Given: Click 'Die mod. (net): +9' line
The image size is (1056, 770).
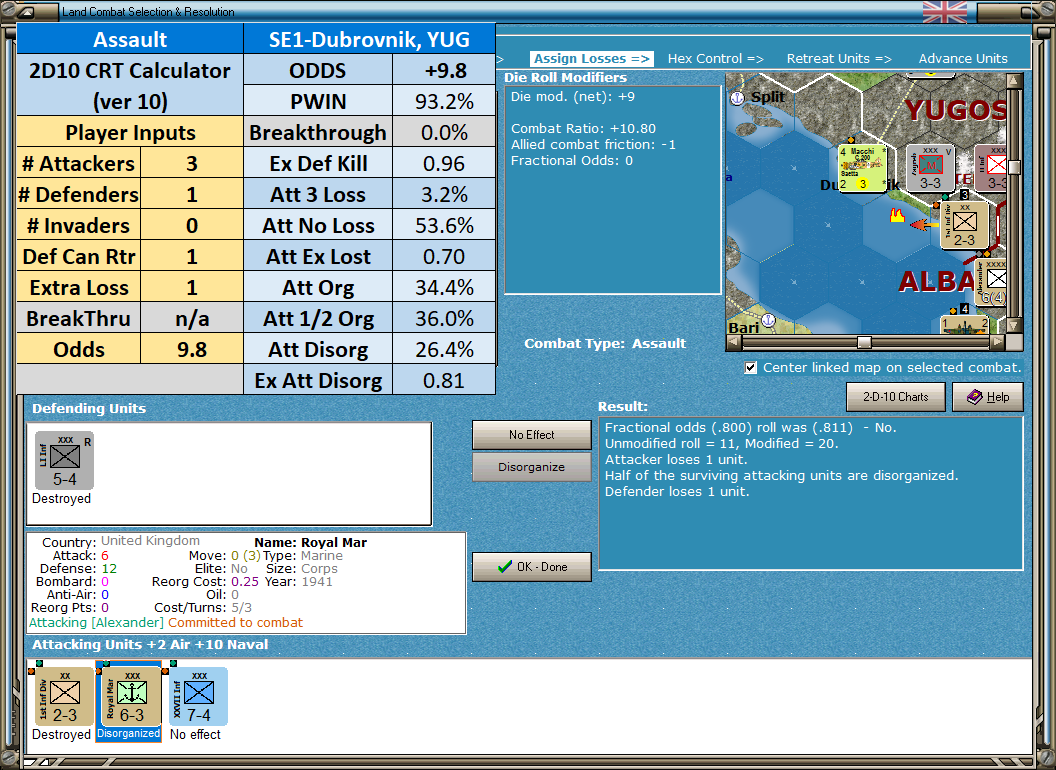Looking at the screenshot, I should 572,96.
